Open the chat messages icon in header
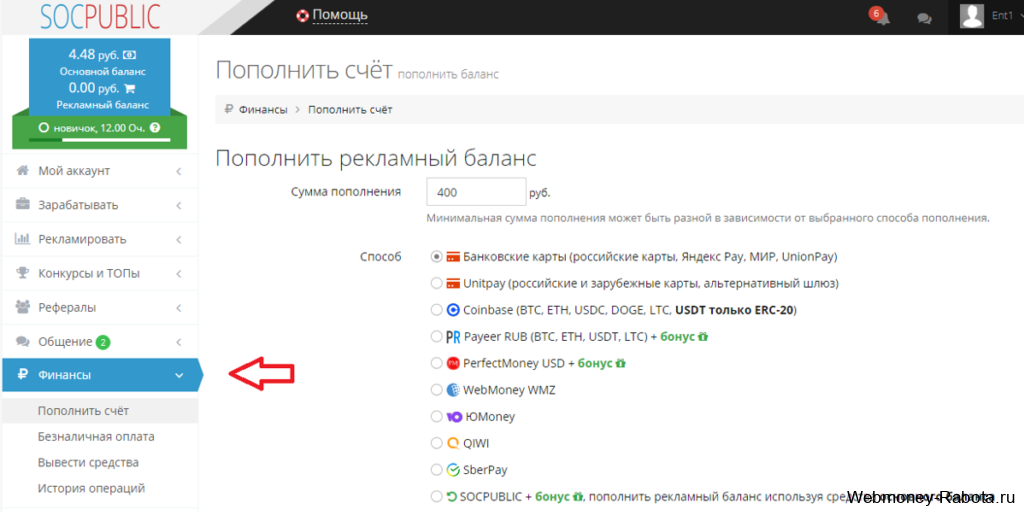1024x515 pixels. 924,18
